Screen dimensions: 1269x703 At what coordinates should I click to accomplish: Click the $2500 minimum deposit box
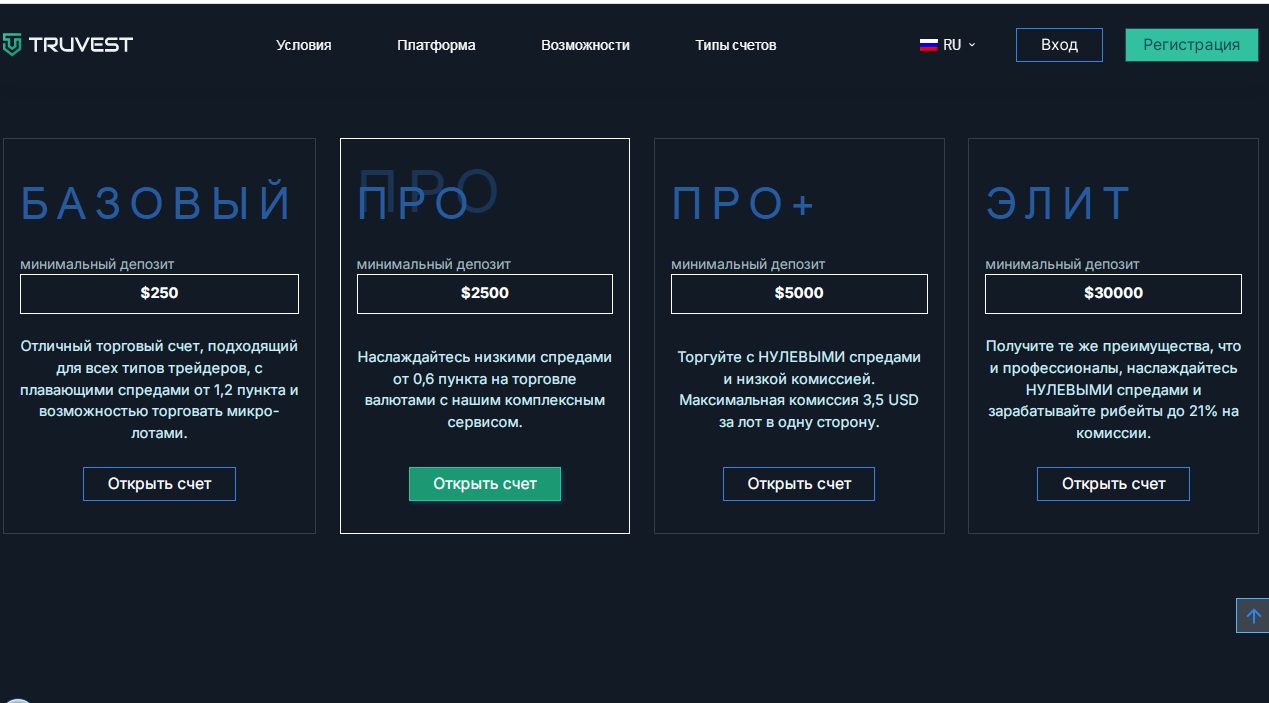485,294
